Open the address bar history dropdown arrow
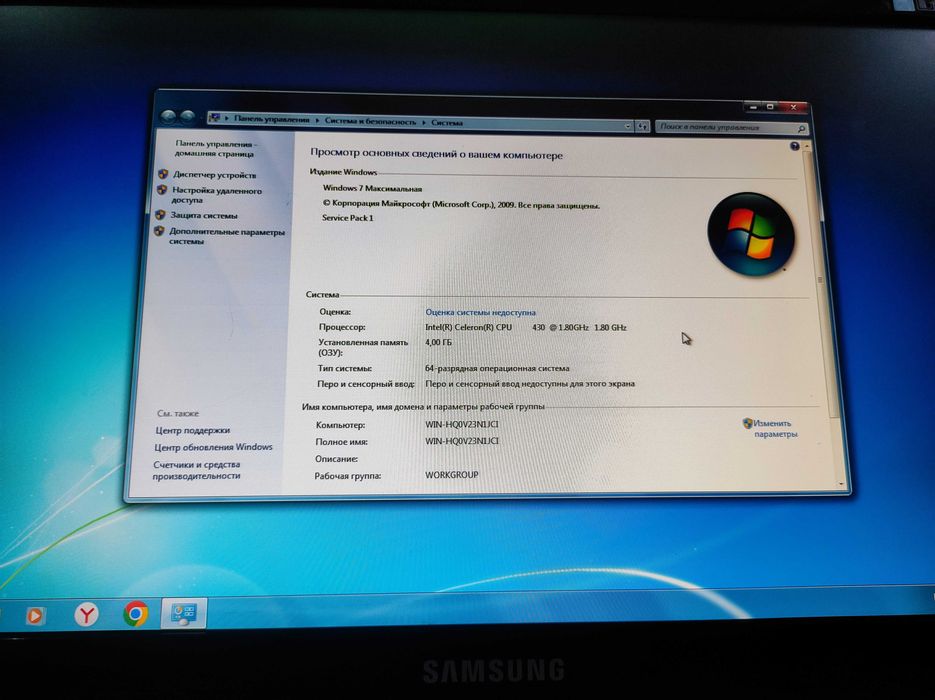The height and width of the screenshot is (700, 935). tap(627, 126)
